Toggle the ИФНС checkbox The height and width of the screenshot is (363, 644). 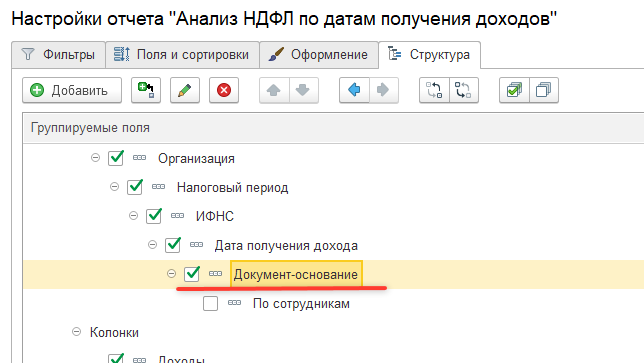(154, 216)
